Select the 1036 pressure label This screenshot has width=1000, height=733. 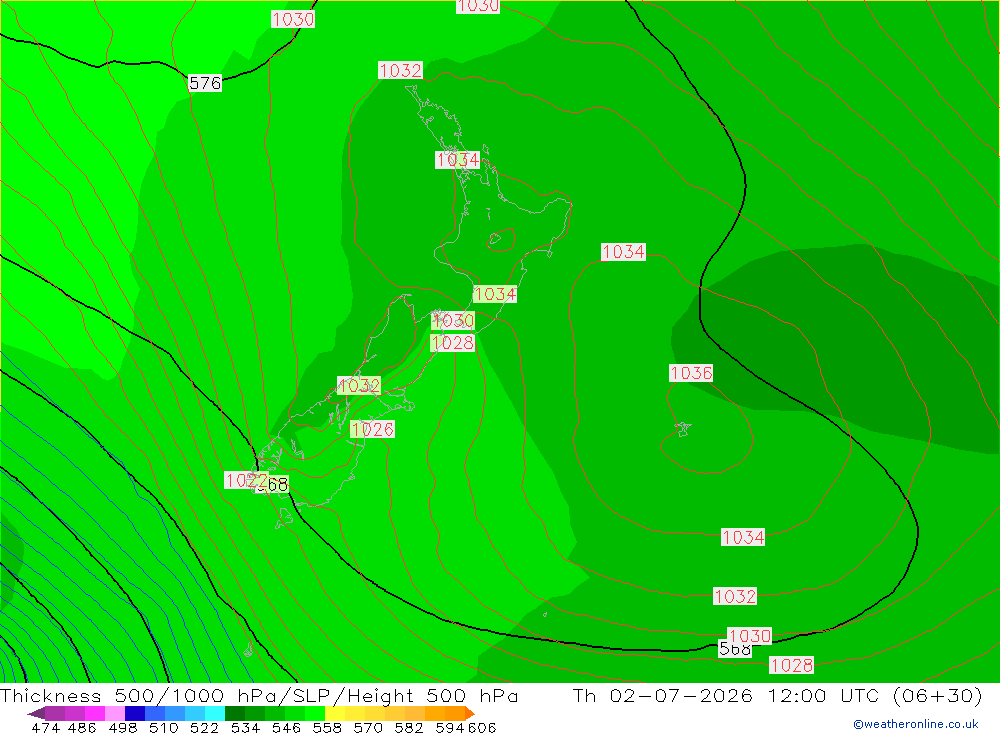coord(691,373)
